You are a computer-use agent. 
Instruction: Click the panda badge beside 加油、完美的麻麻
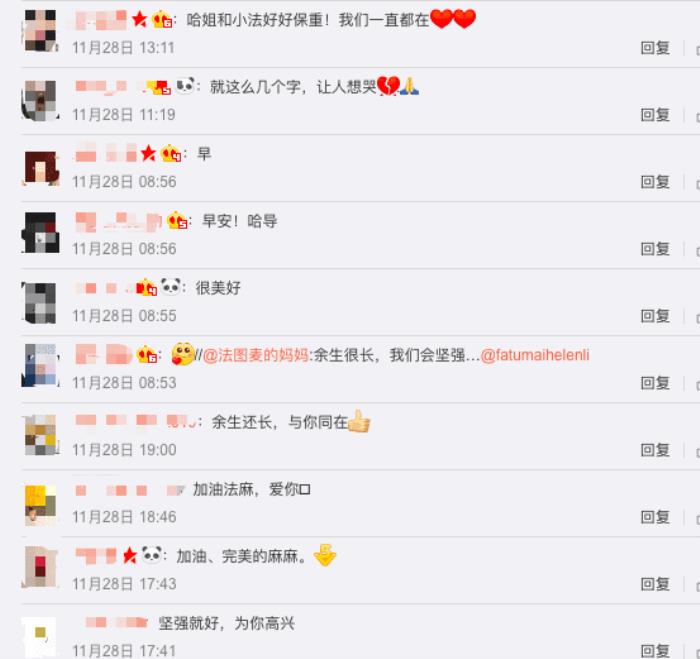coord(152,555)
